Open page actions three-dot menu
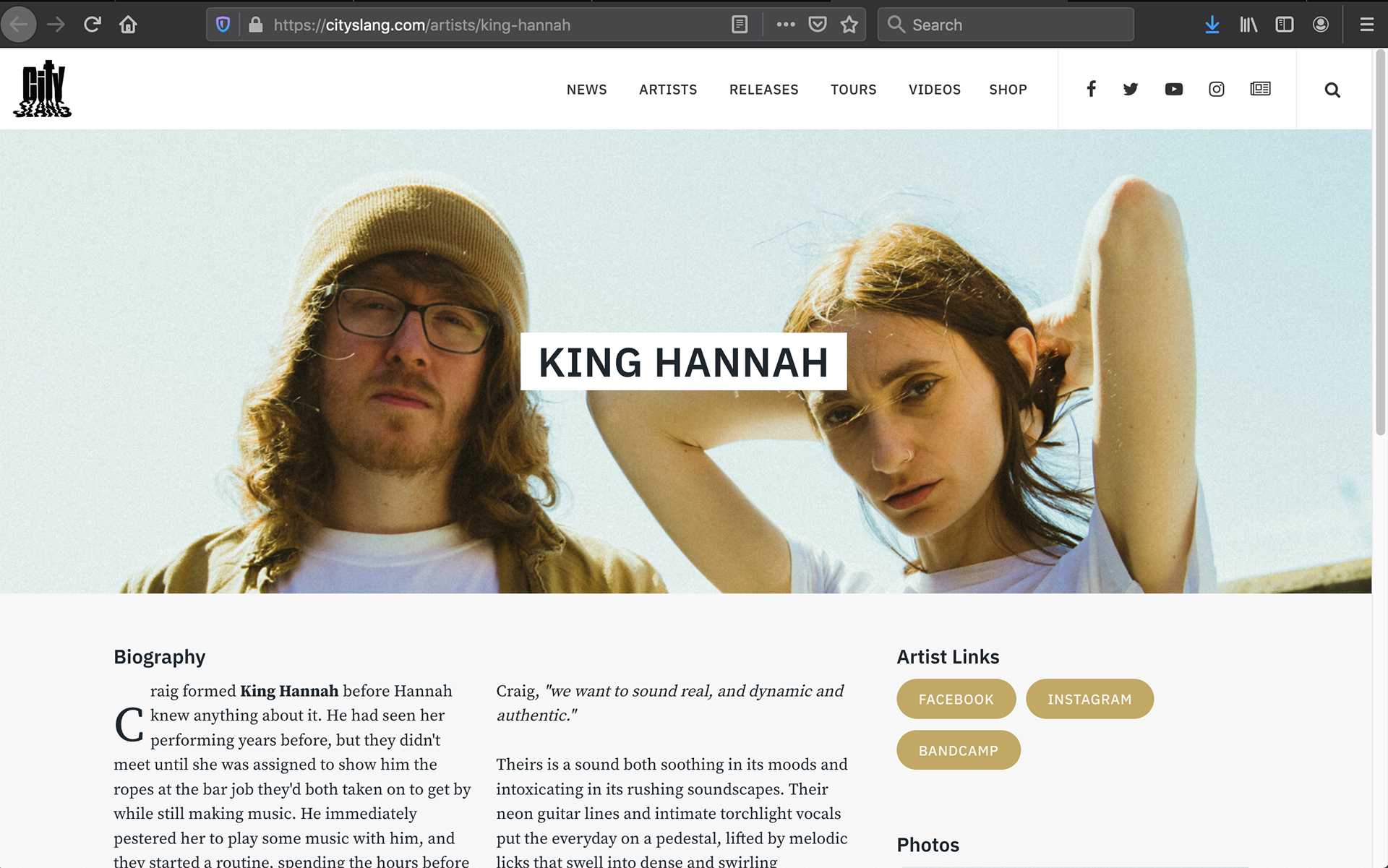 click(x=786, y=25)
